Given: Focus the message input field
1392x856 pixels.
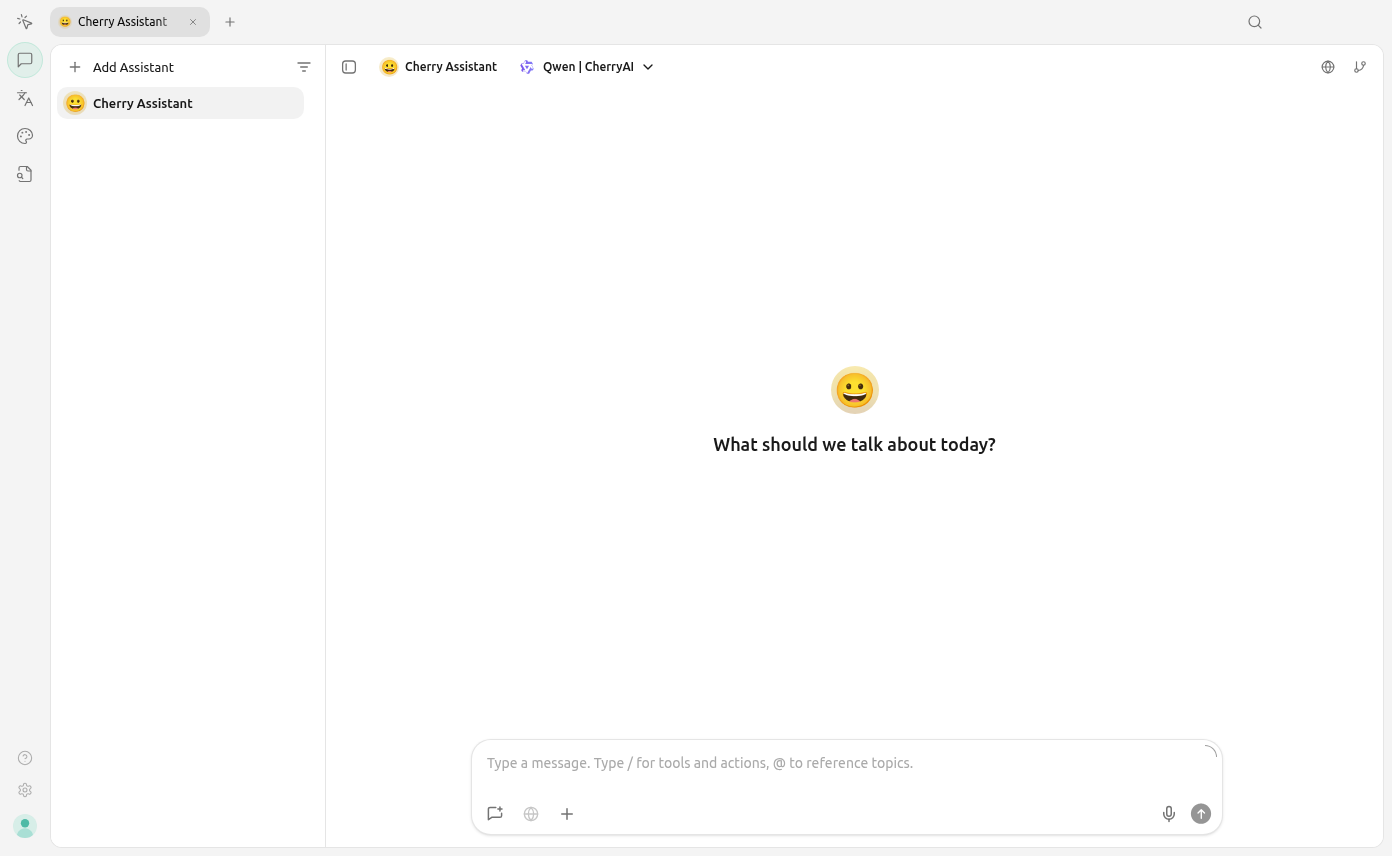Looking at the screenshot, I should coord(846,763).
